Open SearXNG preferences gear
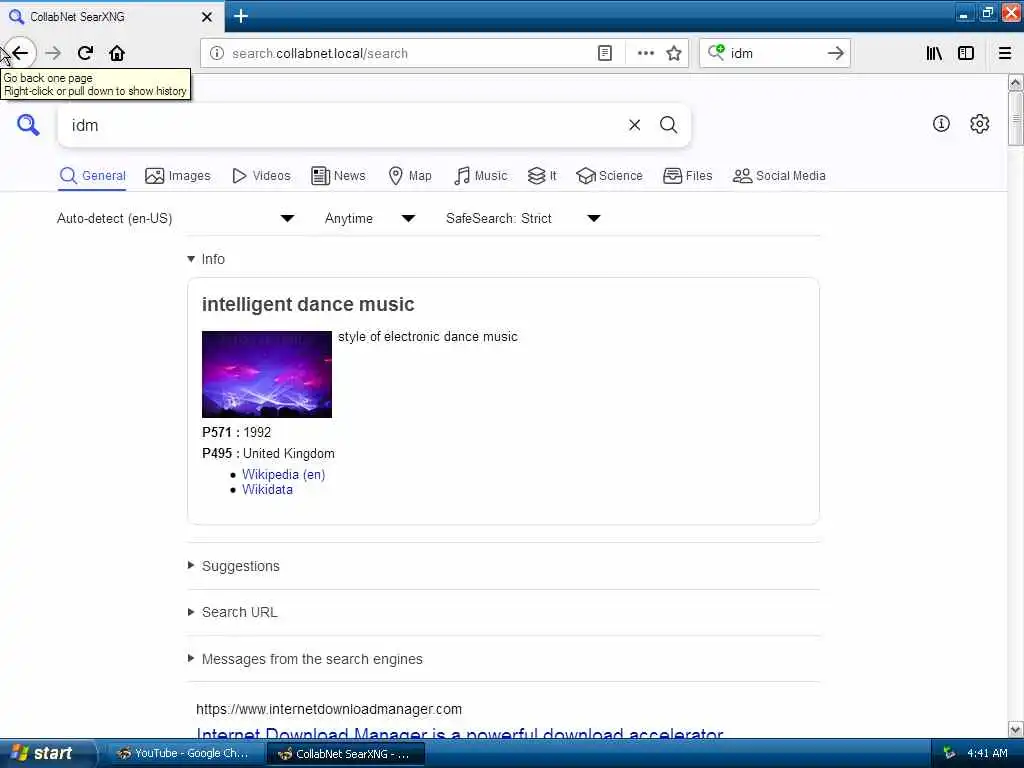The height and width of the screenshot is (768, 1024). [979, 123]
